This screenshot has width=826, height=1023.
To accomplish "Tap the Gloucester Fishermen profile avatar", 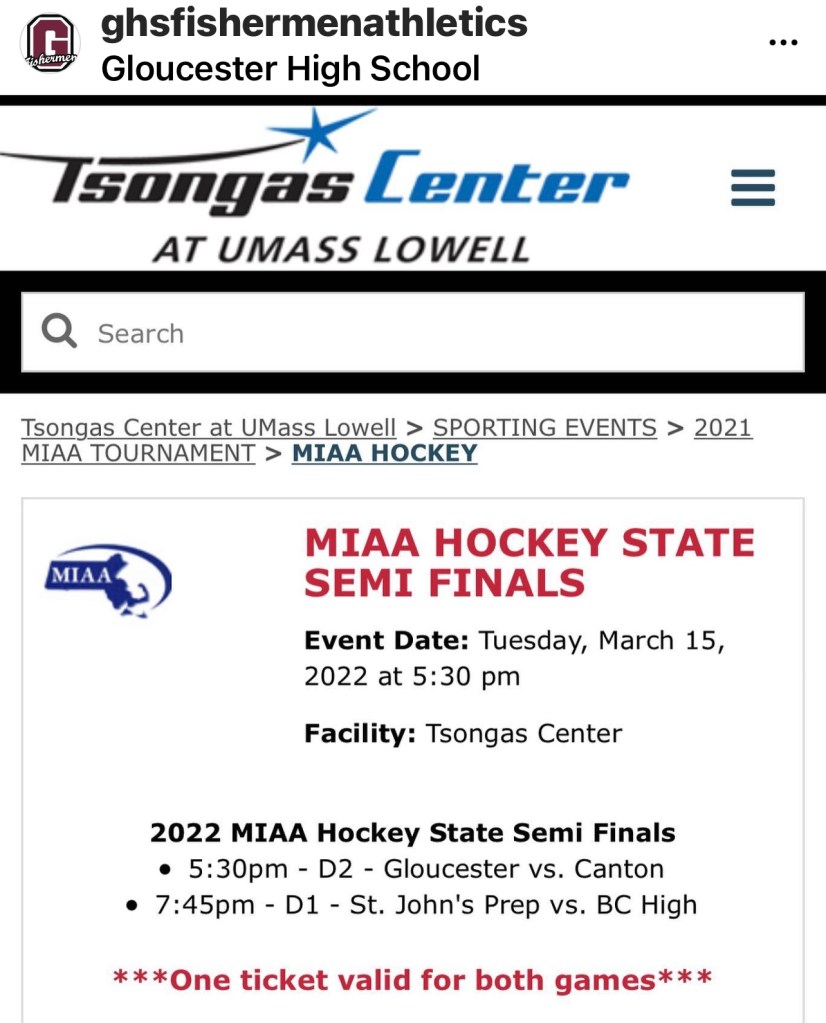I will point(51,44).
